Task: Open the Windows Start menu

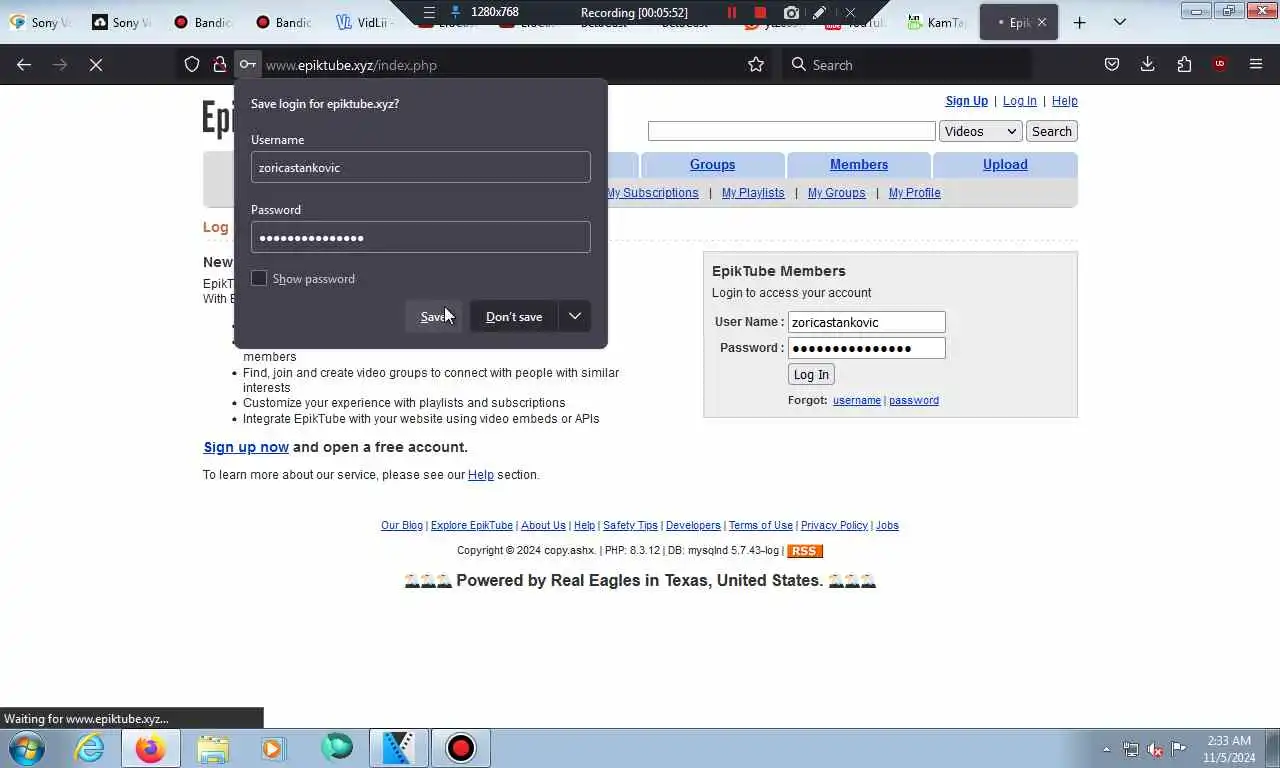Action: [x=27, y=748]
